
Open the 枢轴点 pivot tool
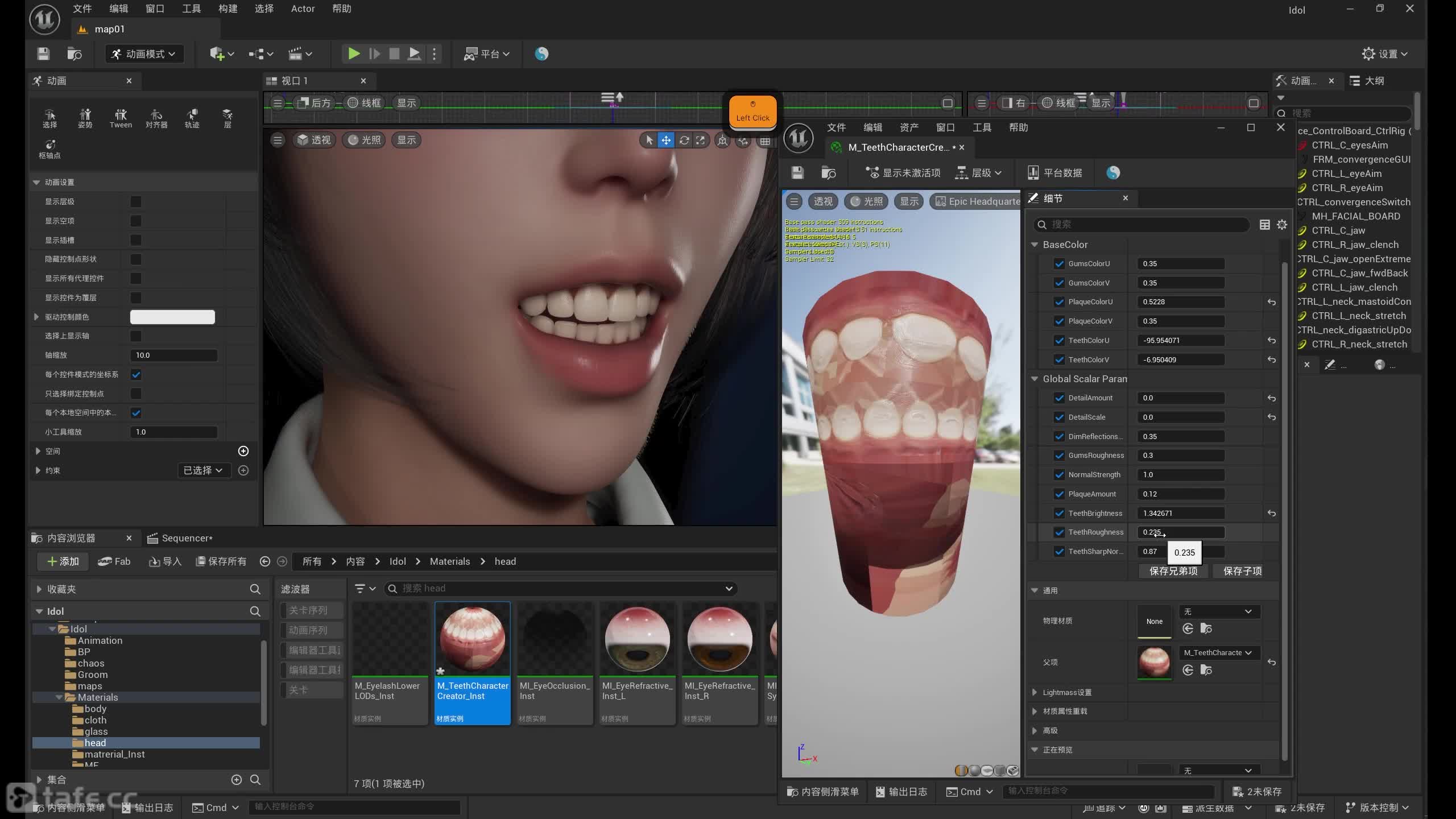pos(49,149)
